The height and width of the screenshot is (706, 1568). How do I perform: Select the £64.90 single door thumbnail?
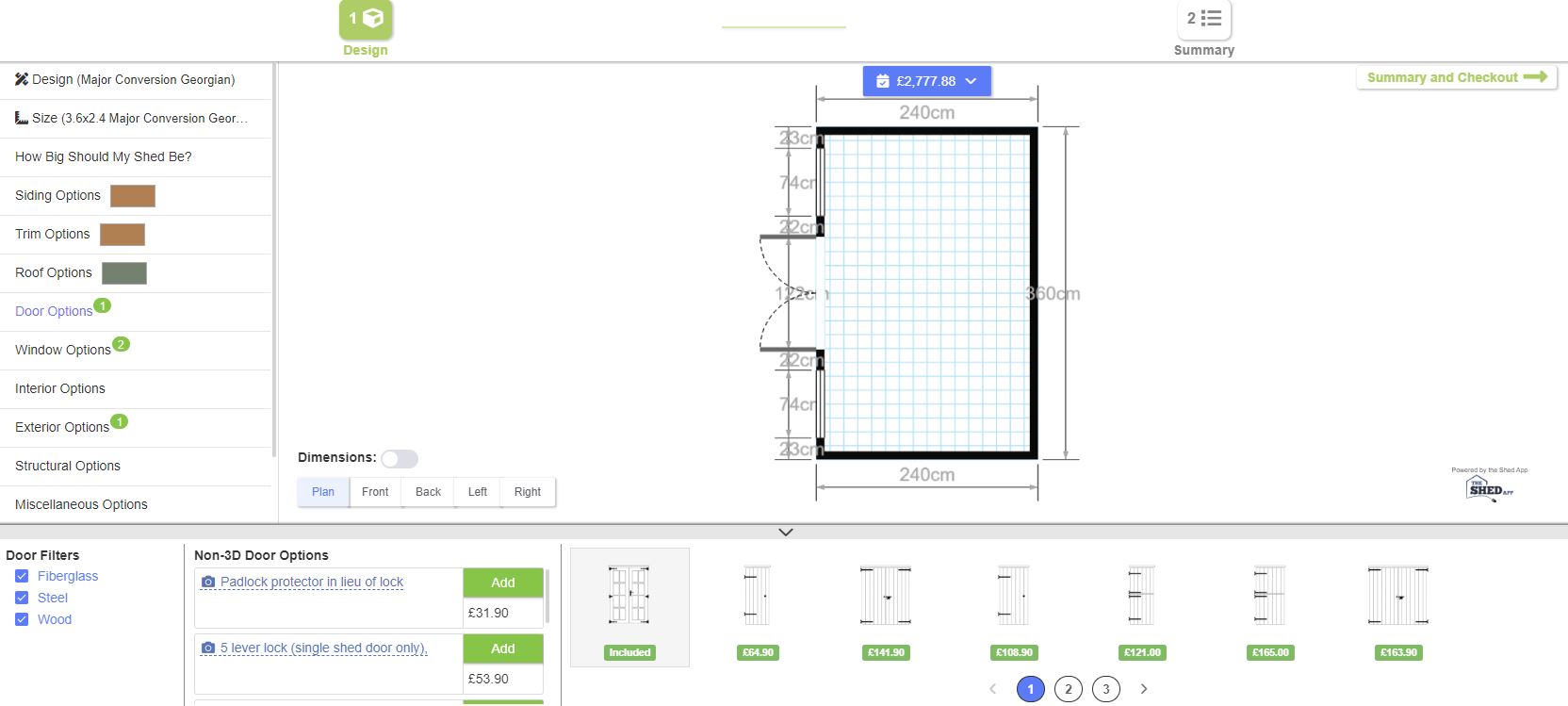point(758,596)
